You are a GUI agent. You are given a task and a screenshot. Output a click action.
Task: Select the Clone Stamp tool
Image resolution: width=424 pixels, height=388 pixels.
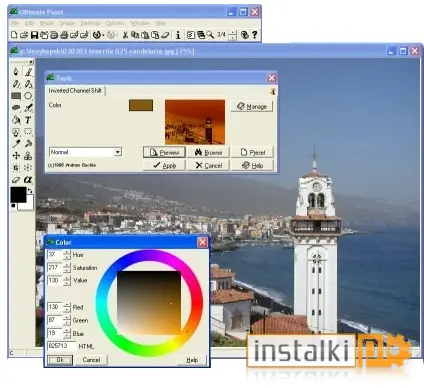click(28, 156)
